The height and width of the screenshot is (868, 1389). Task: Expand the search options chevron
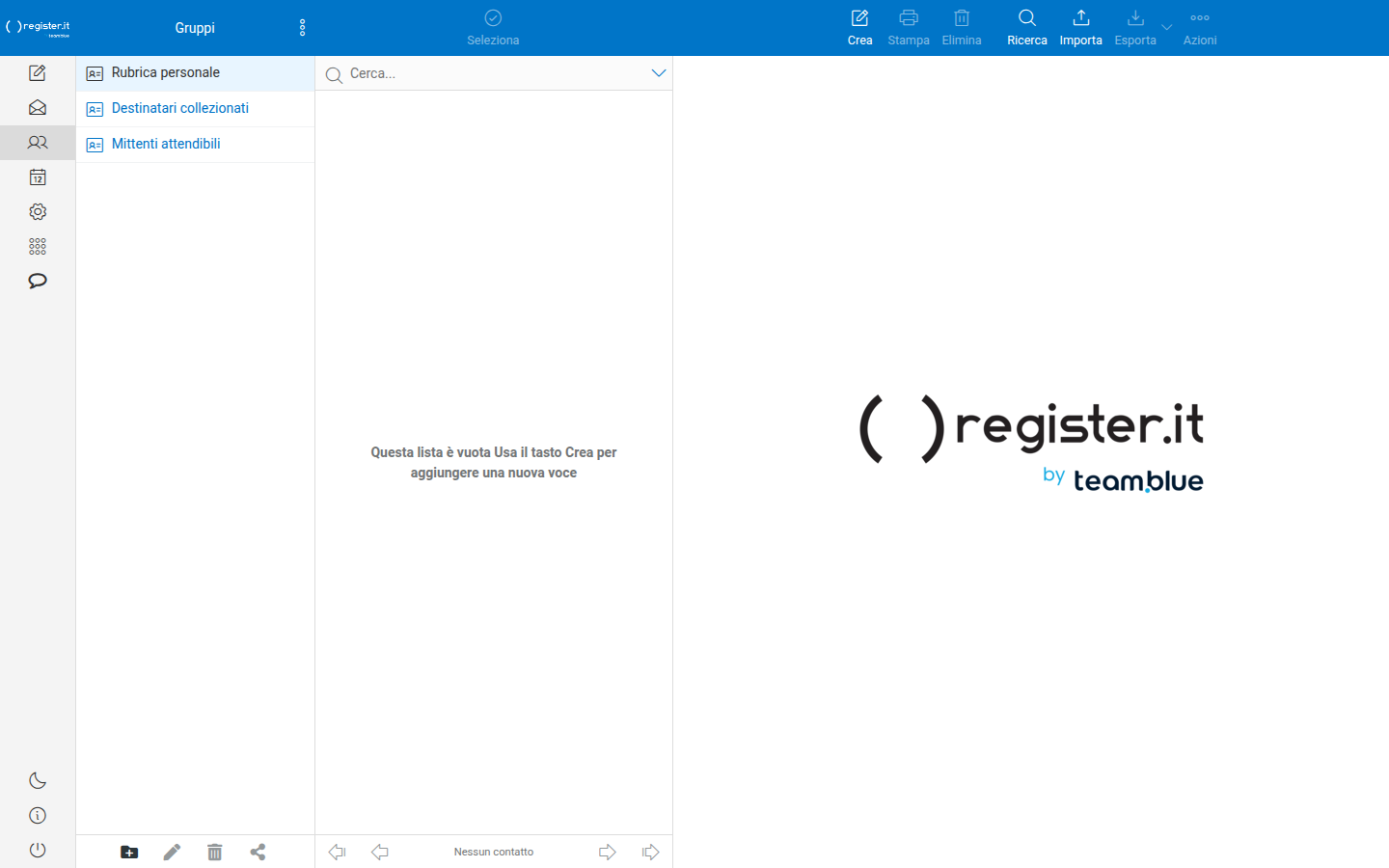click(x=659, y=73)
